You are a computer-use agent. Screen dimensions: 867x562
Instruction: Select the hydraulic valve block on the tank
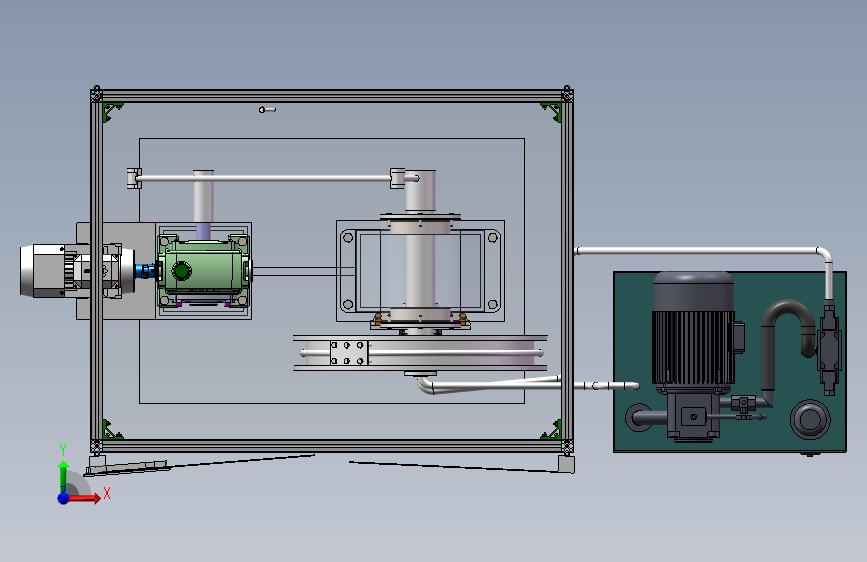pyautogui.click(x=829, y=348)
